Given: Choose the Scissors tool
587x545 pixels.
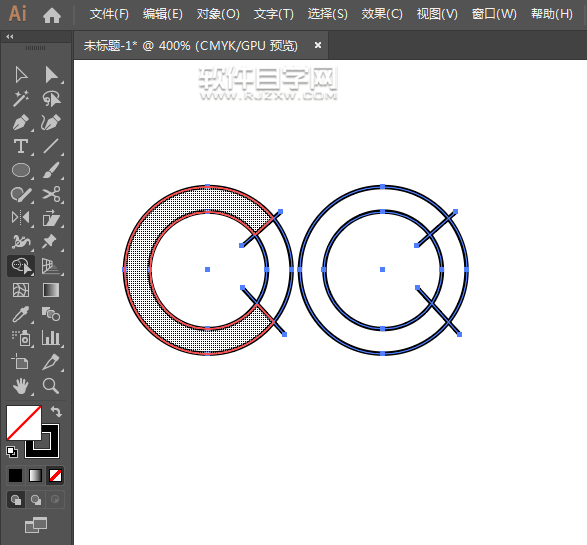Looking at the screenshot, I should (x=51, y=194).
